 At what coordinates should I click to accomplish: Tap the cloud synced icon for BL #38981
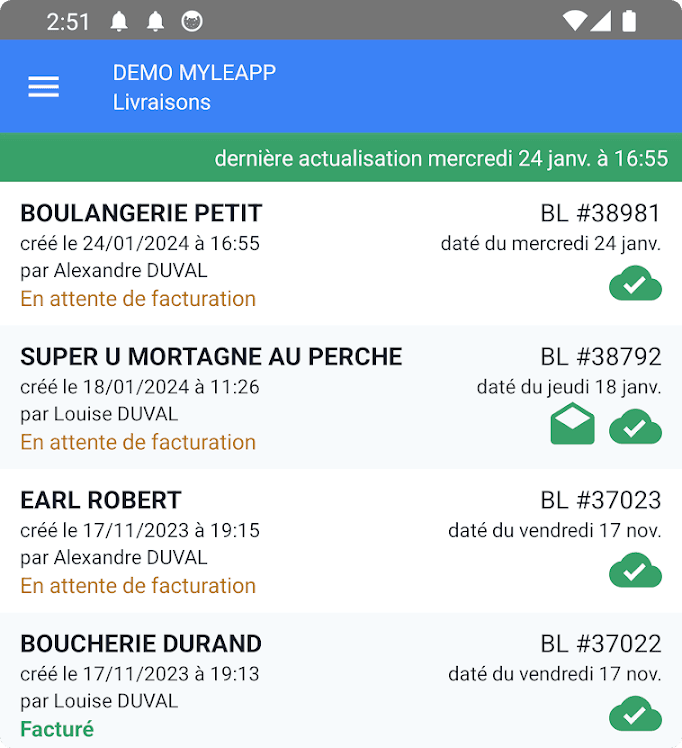coord(635,283)
